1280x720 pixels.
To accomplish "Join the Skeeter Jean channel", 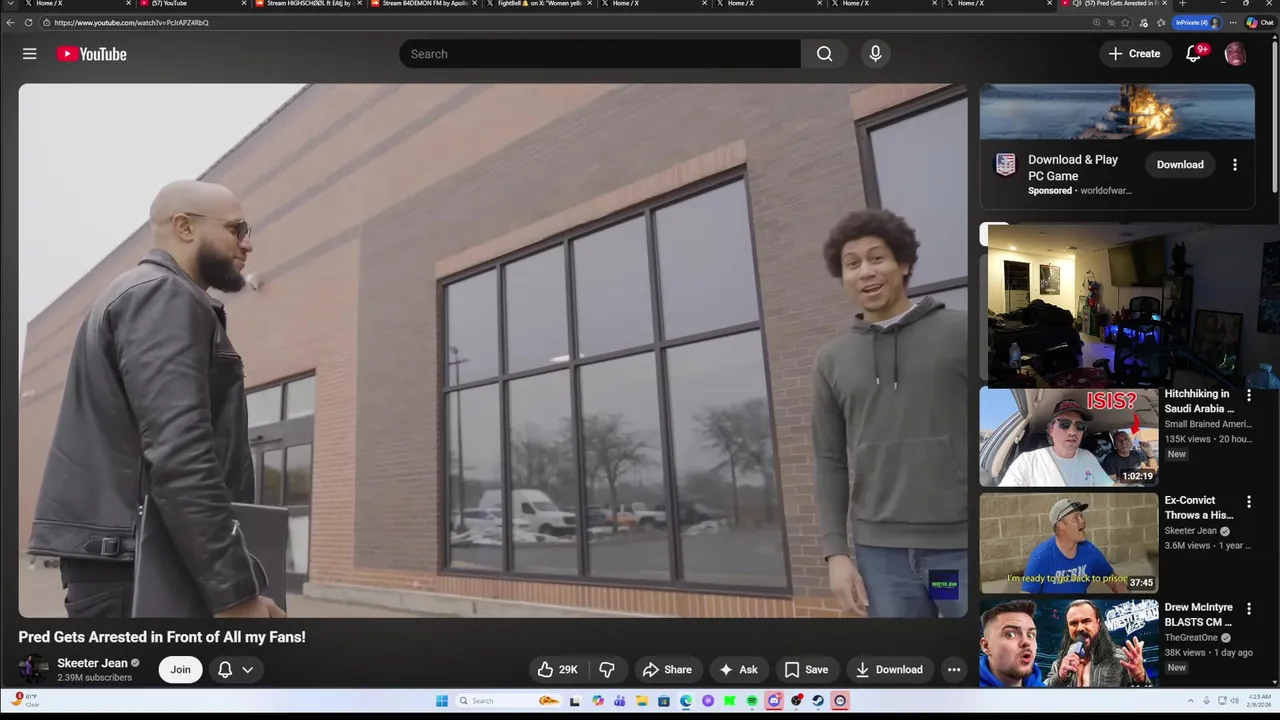I will 180,670.
